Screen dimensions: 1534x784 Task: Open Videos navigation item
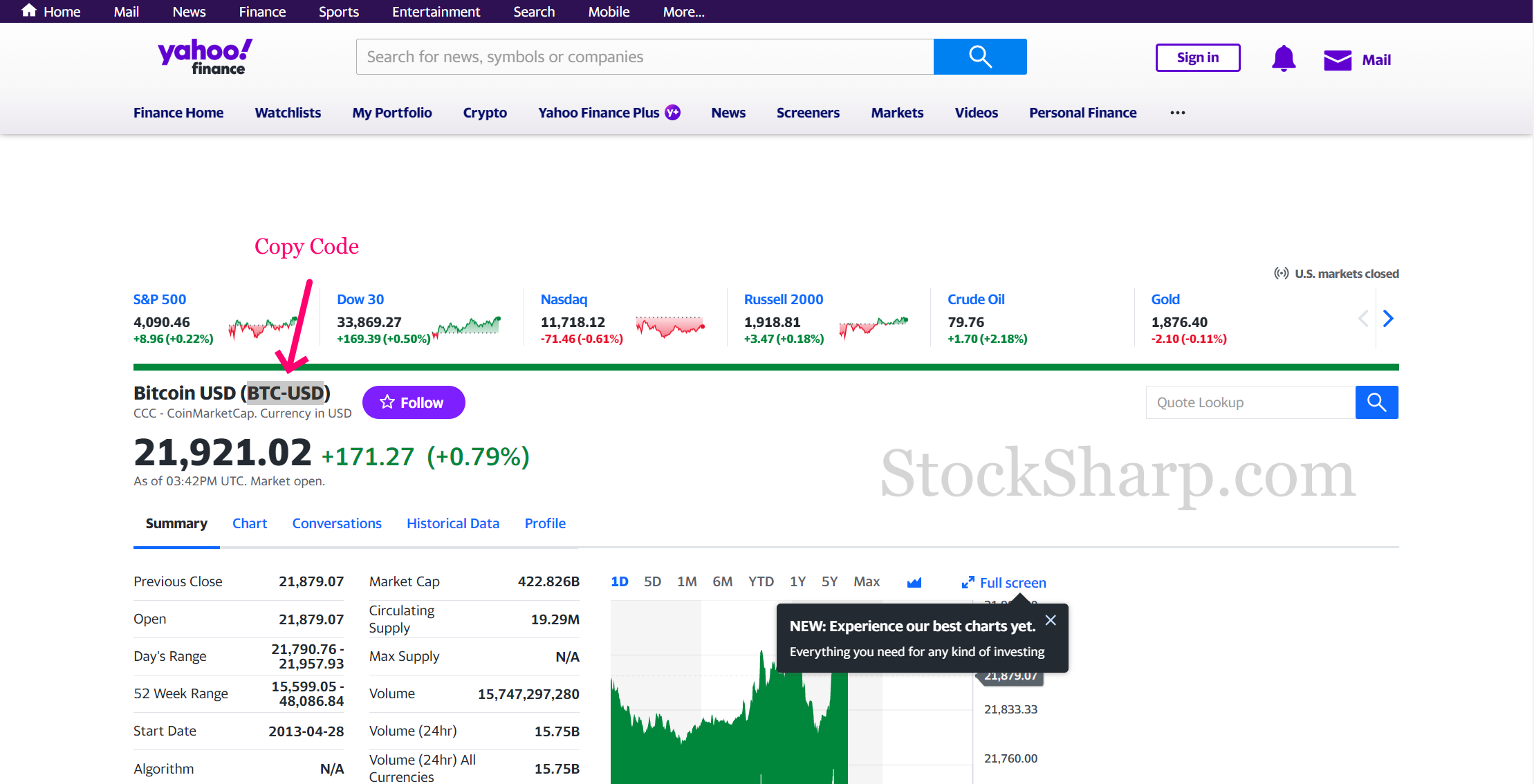click(976, 113)
